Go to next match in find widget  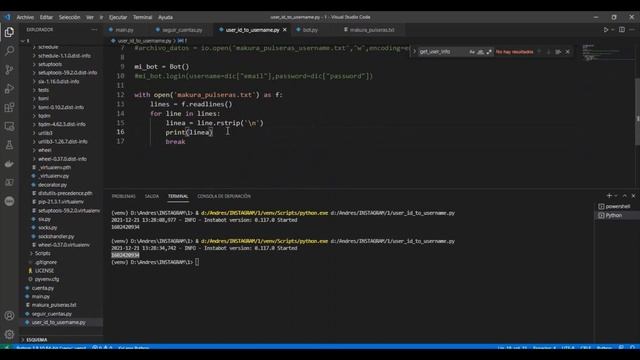coord(548,52)
